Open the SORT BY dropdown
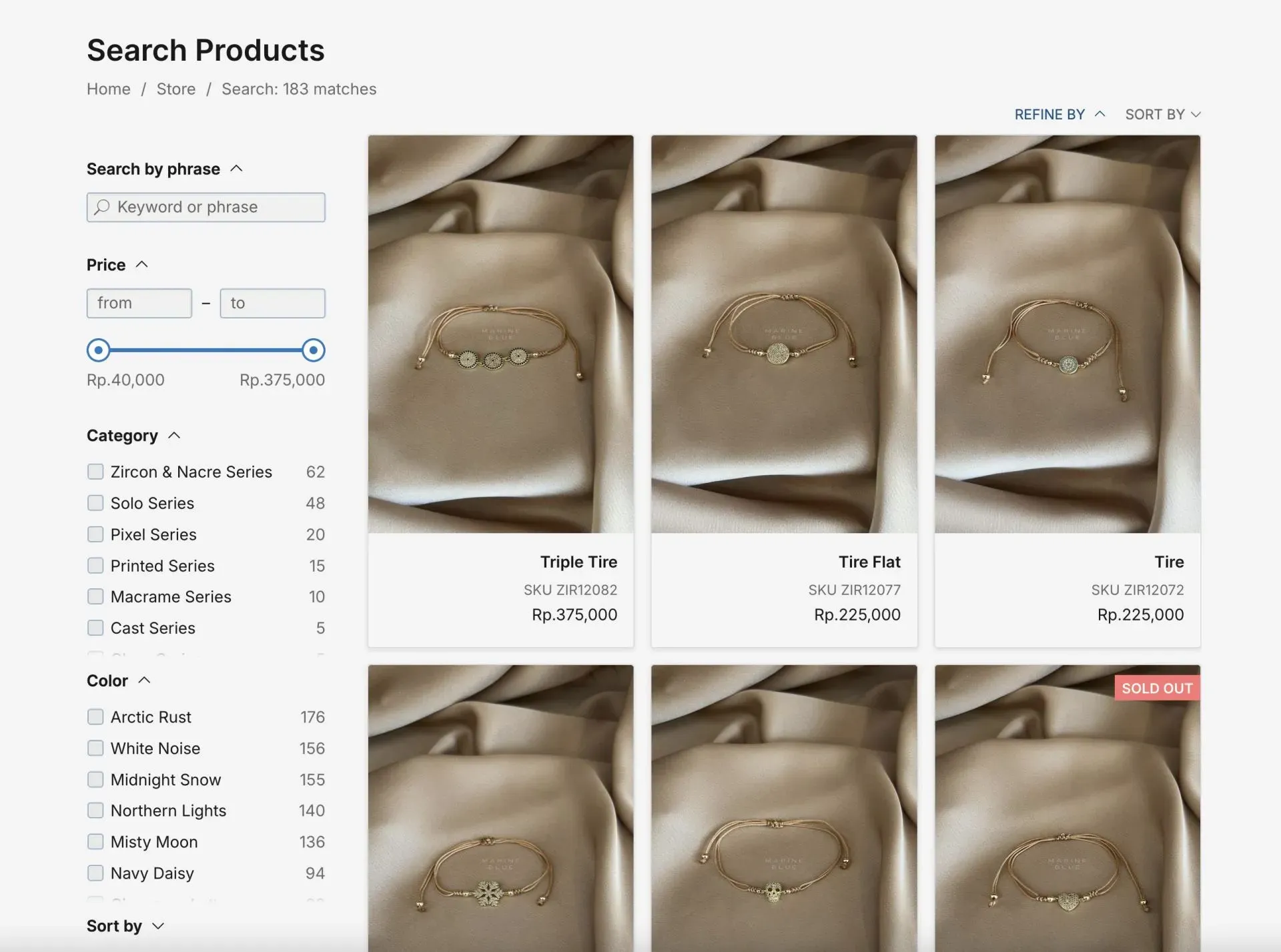 pos(1163,115)
